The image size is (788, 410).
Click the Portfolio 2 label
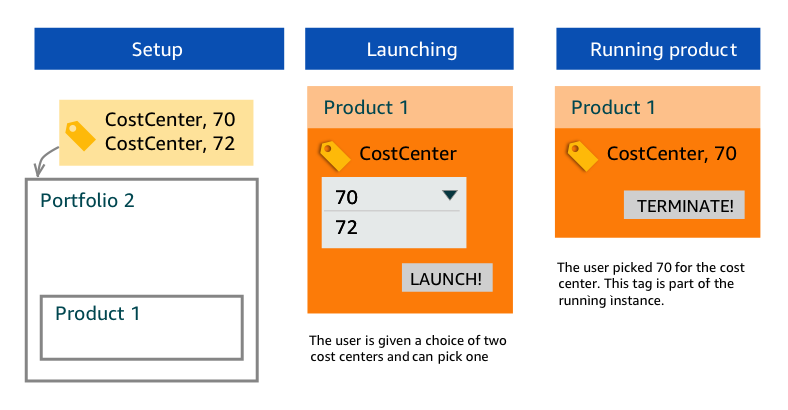(87, 200)
